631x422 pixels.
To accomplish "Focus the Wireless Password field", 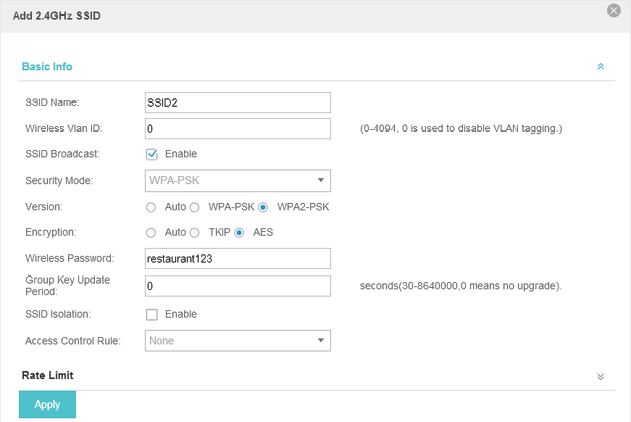I will 238,258.
